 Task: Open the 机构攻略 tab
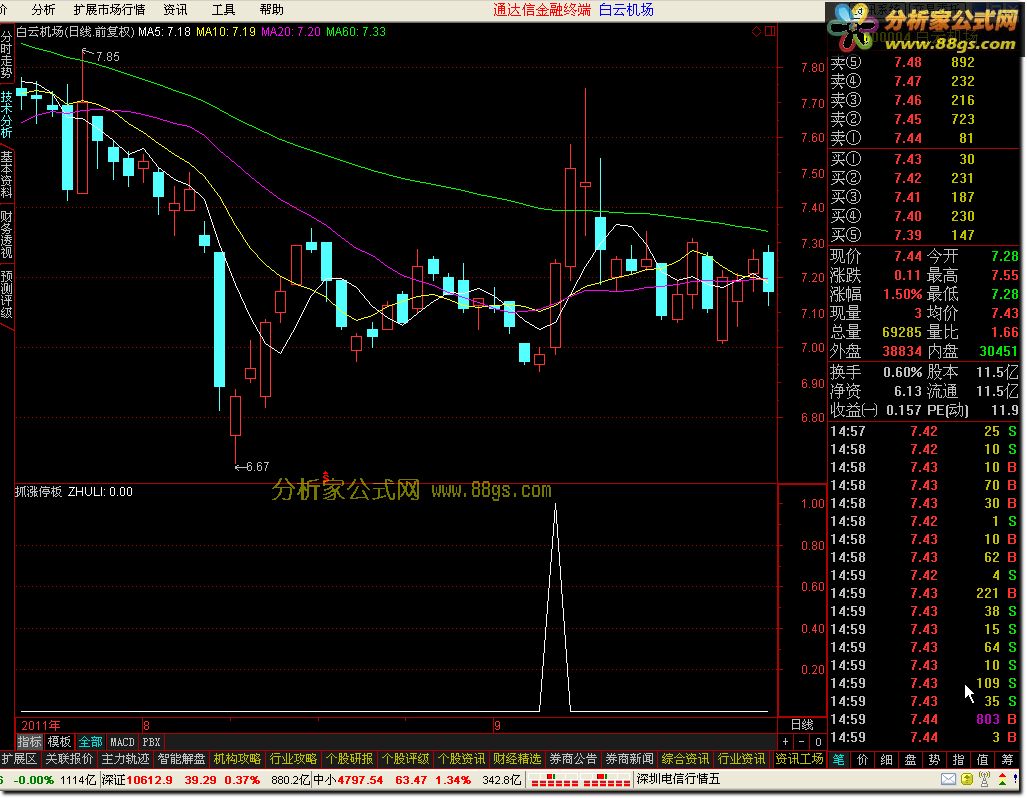237,759
